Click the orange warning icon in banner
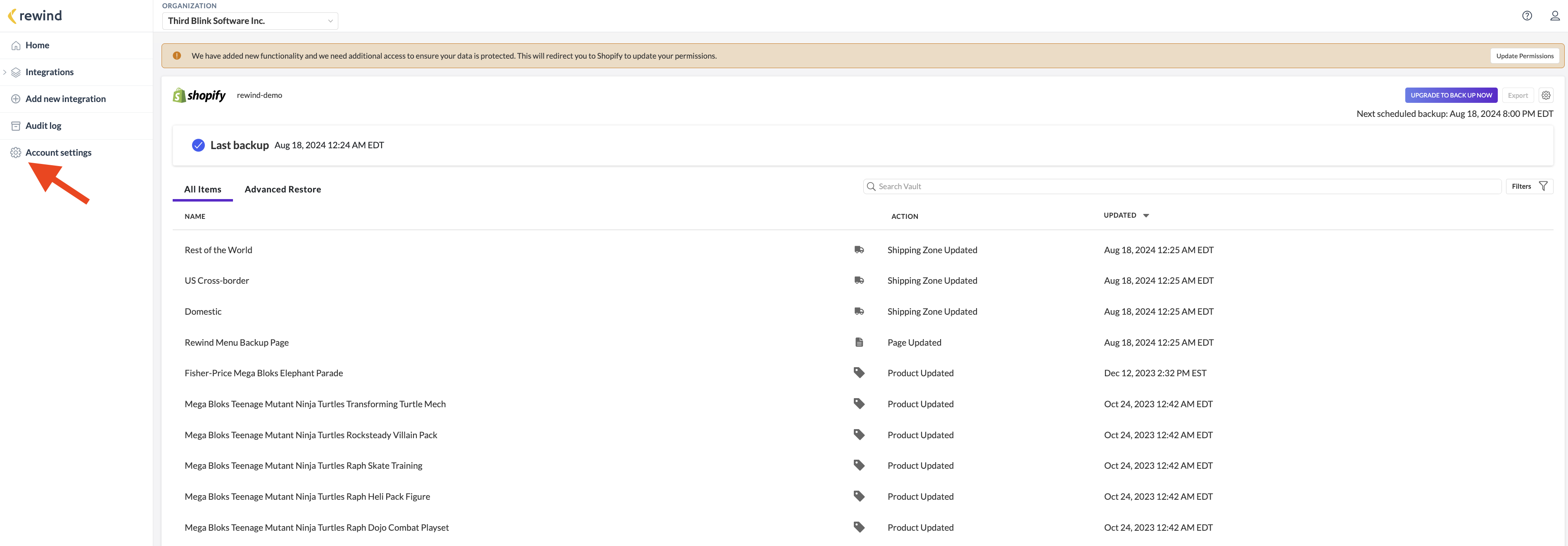 176,56
